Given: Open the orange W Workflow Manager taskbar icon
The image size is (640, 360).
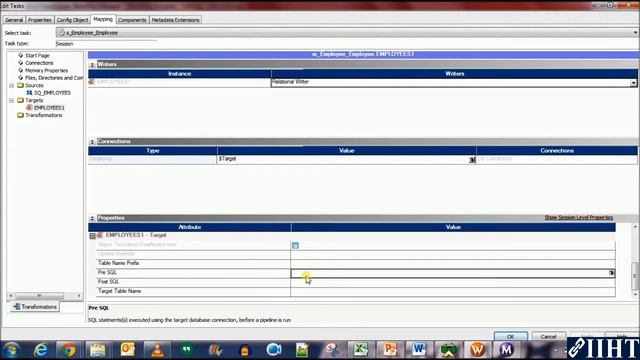Looking at the screenshot, I should pyautogui.click(x=477, y=350).
